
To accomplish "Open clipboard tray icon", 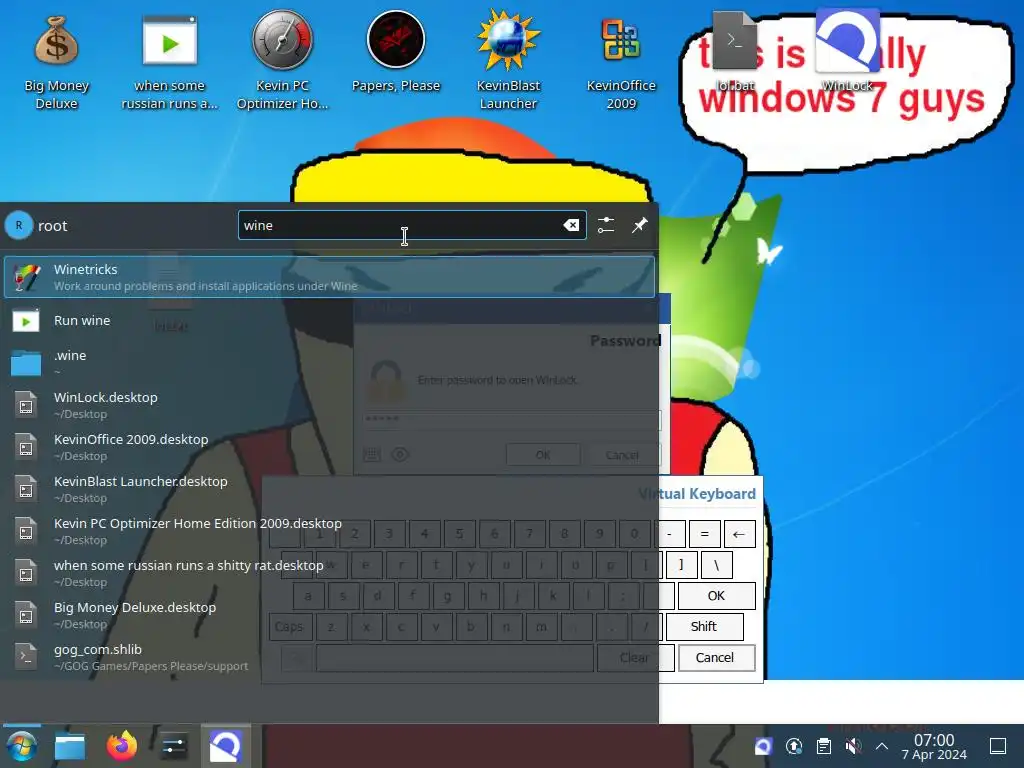I will (824, 746).
